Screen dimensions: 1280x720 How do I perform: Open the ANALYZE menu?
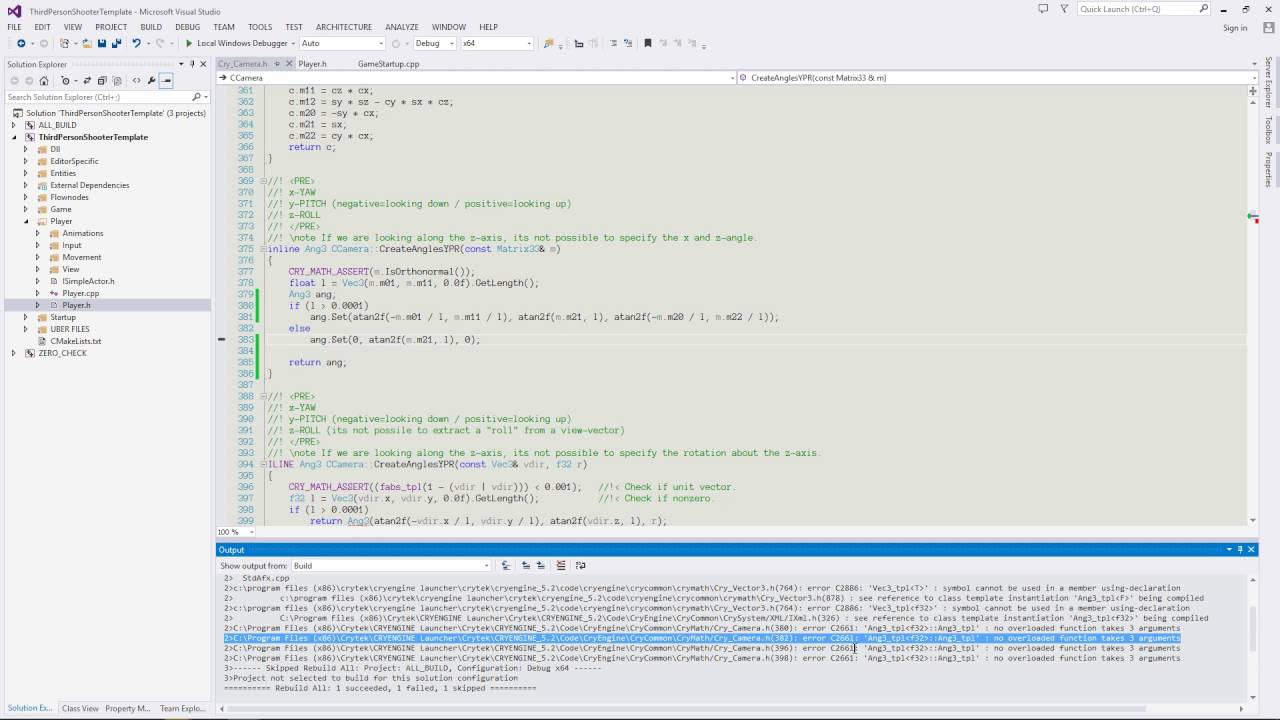[x=402, y=27]
